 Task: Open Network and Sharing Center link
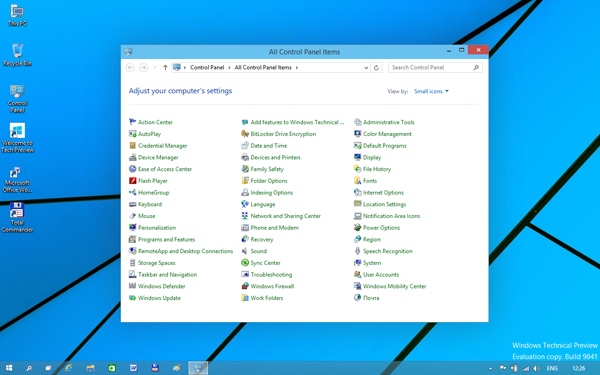point(285,216)
